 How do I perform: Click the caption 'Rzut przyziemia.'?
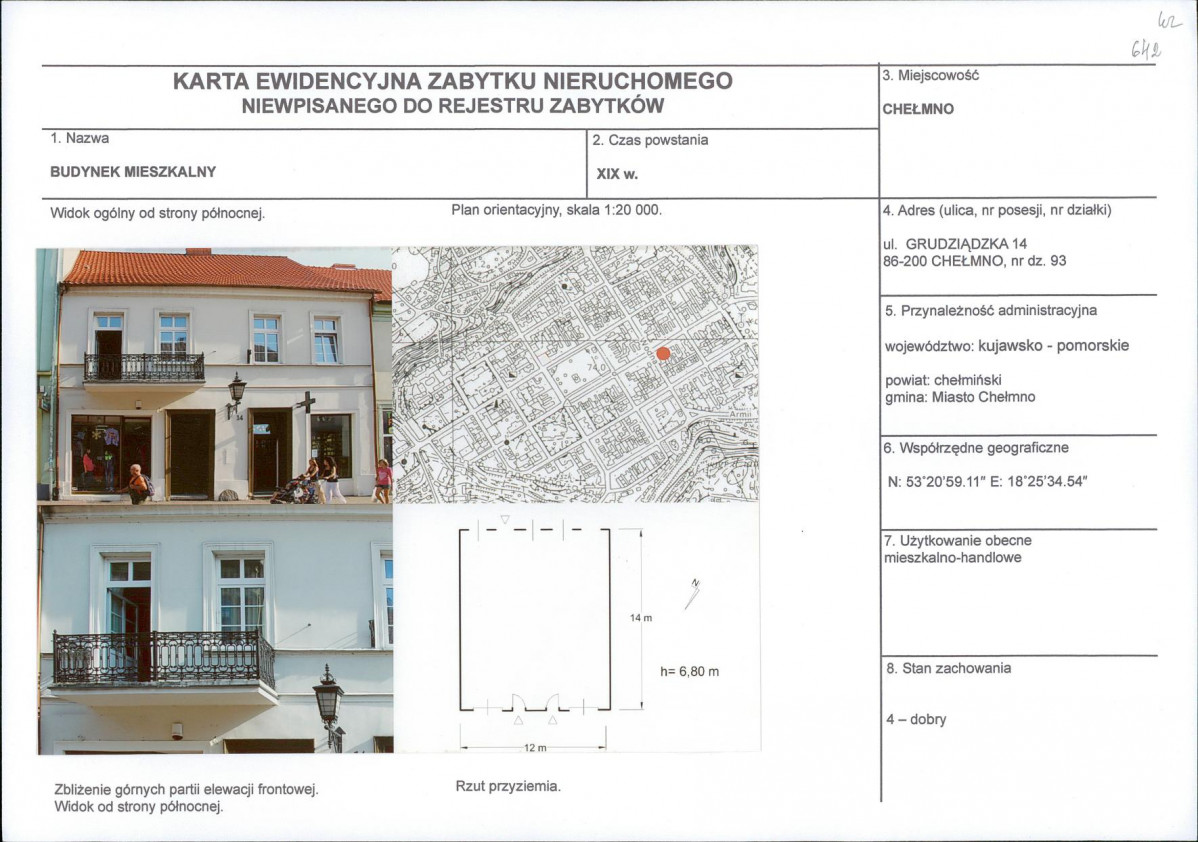pyautogui.click(x=508, y=786)
